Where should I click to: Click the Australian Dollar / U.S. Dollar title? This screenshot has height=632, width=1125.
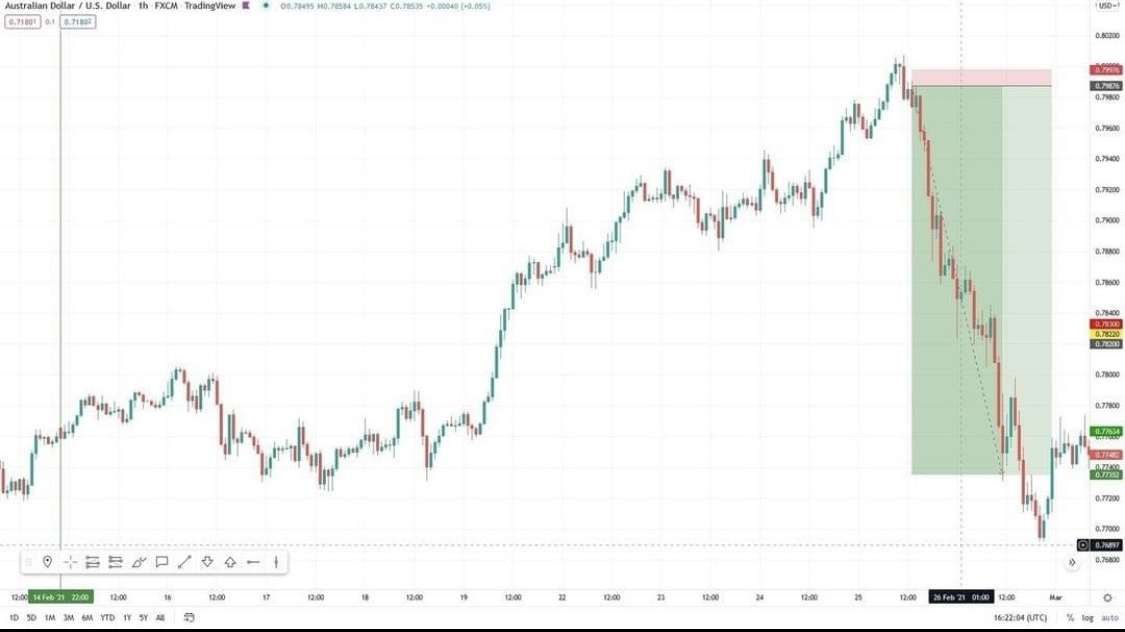[67, 6]
